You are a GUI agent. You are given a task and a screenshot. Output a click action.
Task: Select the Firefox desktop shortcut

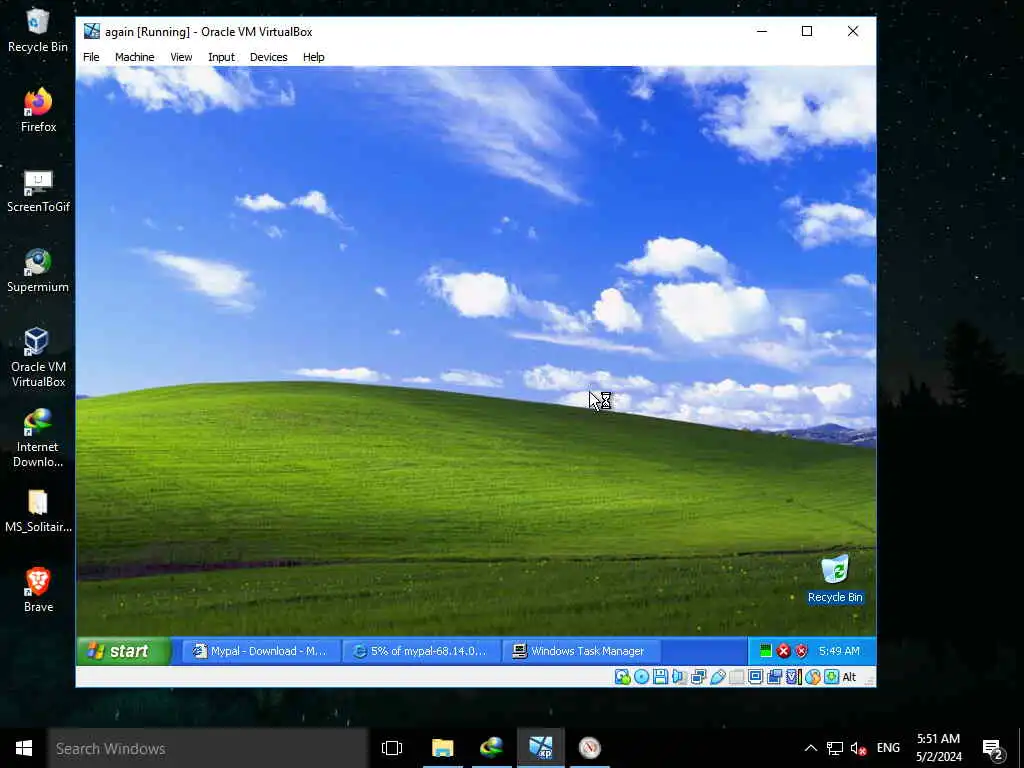point(38,110)
